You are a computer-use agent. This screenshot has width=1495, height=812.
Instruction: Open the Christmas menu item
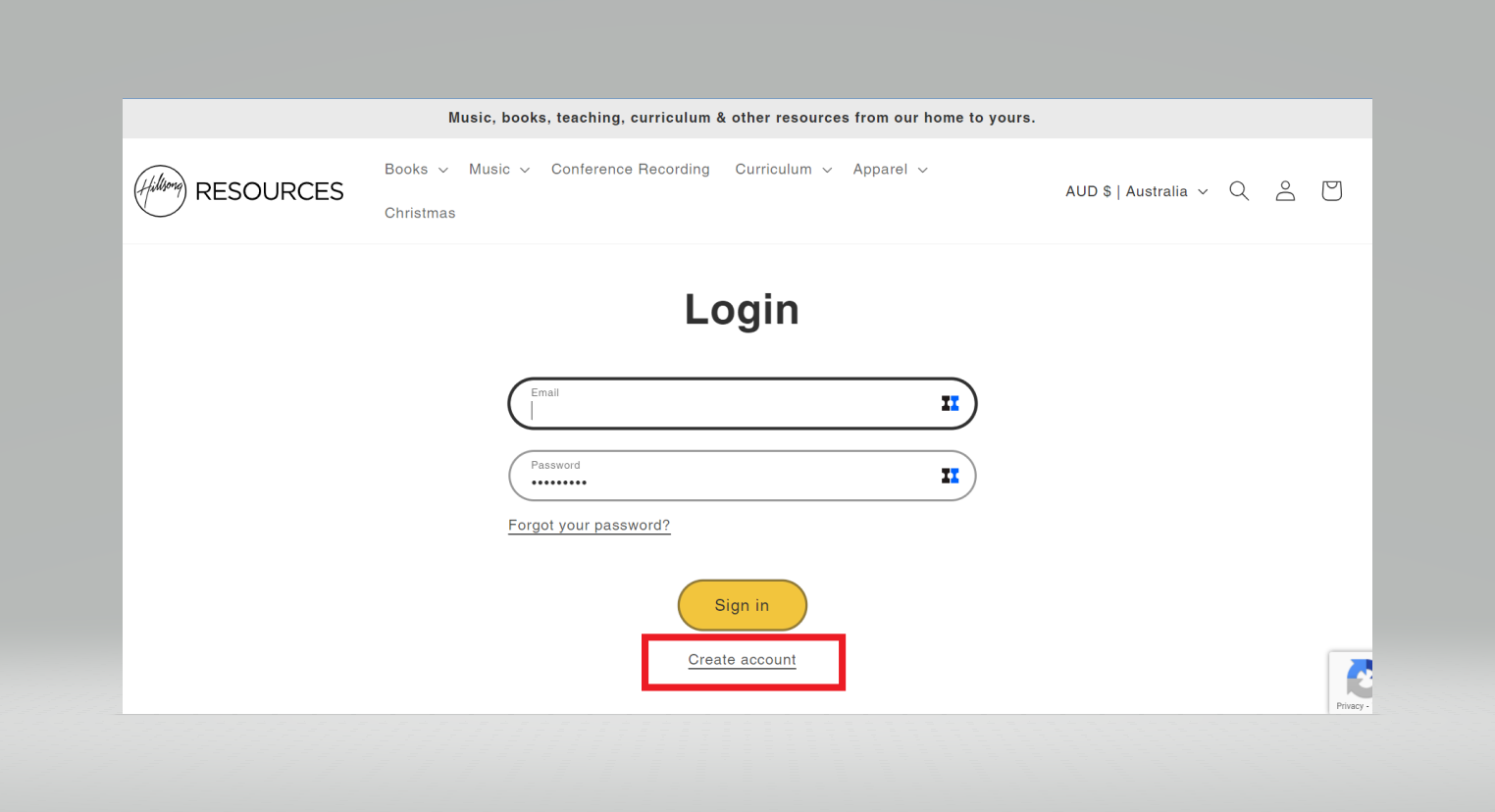point(420,213)
